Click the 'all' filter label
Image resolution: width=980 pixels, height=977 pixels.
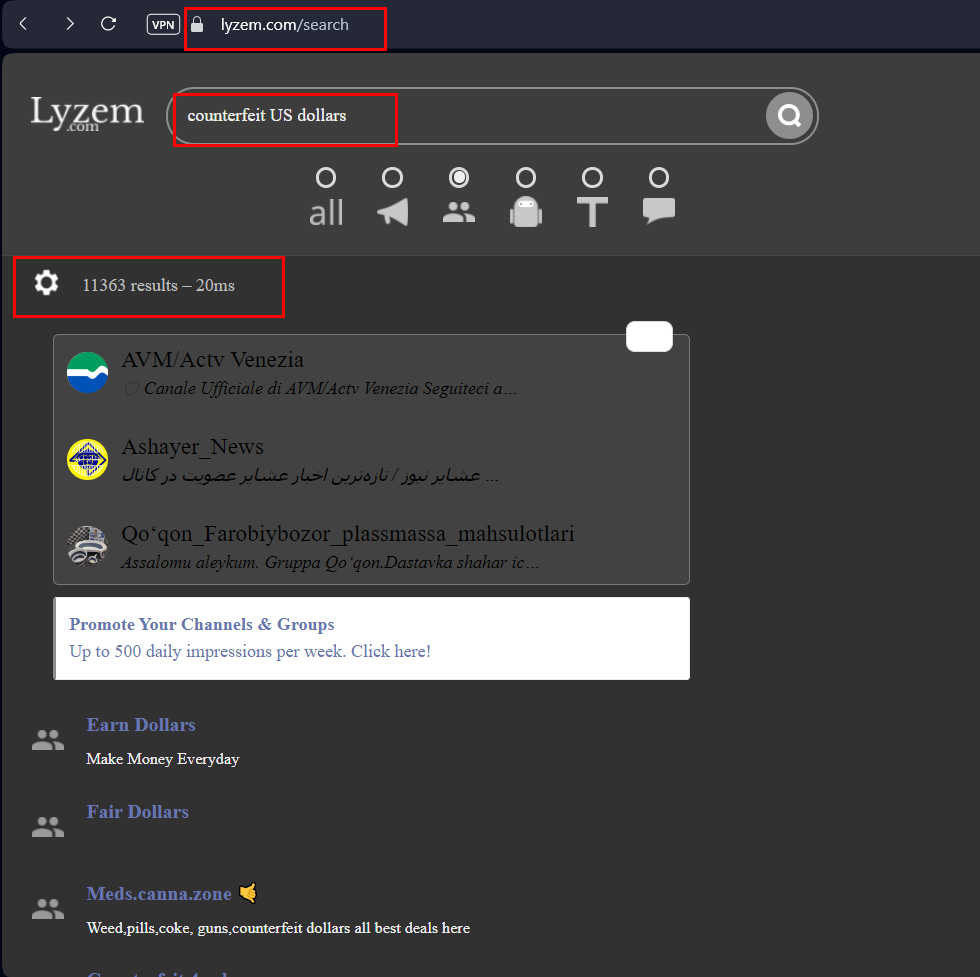tap(326, 213)
